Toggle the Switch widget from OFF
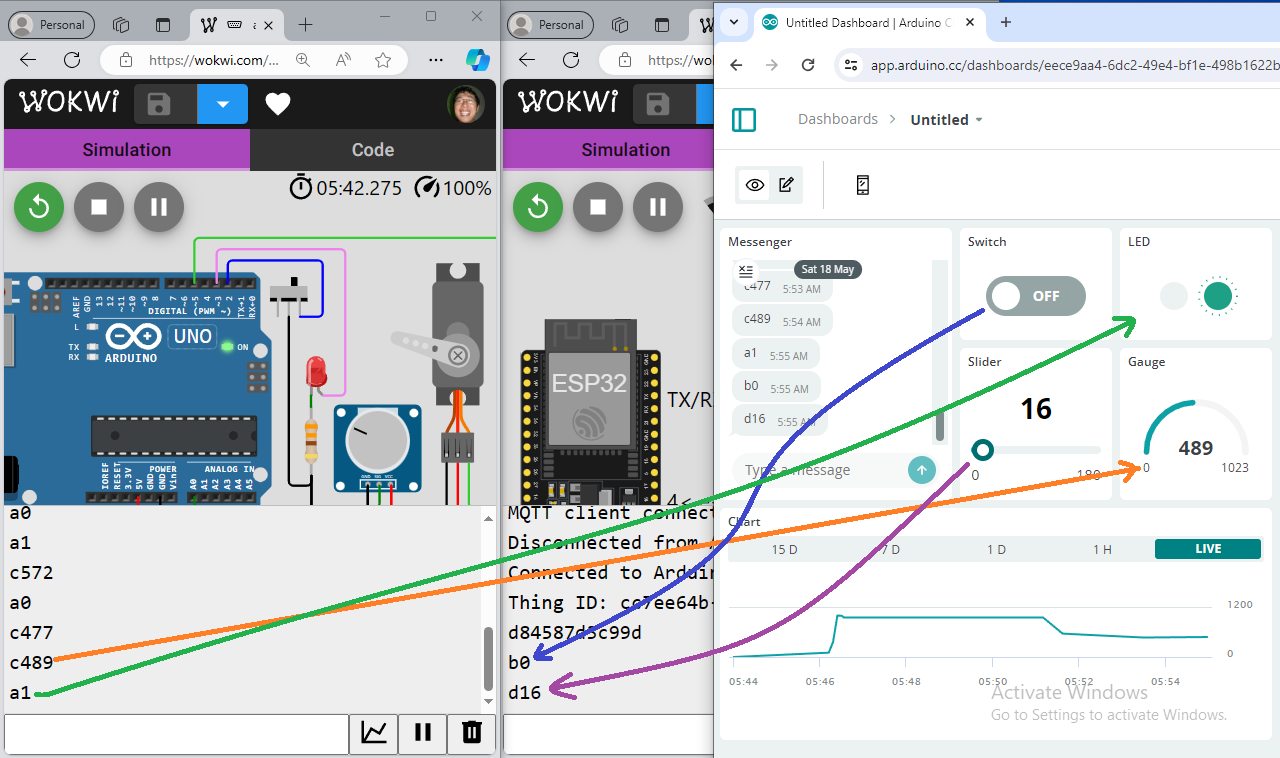This screenshot has height=758, width=1280. [1036, 296]
